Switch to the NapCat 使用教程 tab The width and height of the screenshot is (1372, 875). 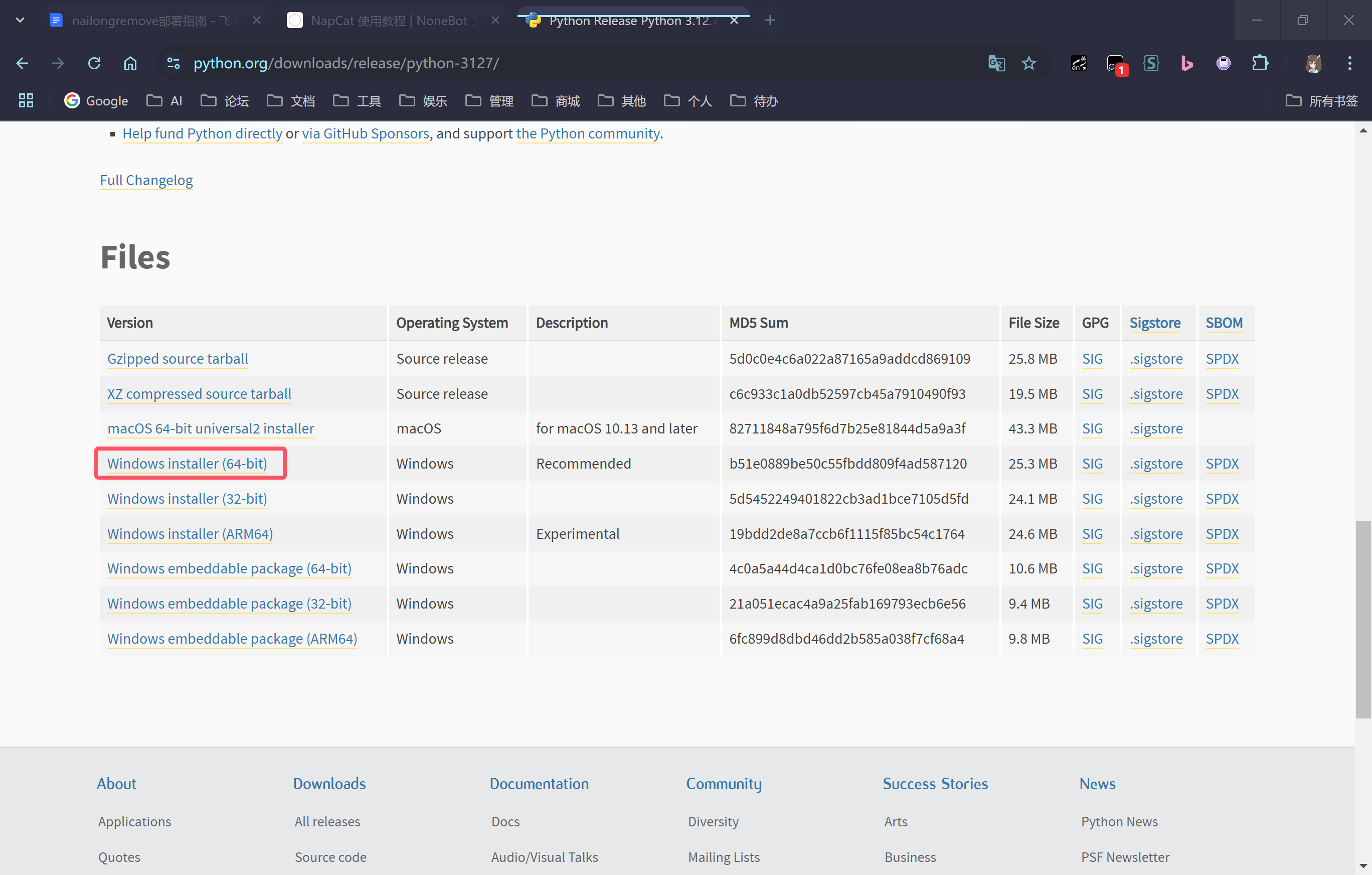(x=388, y=21)
